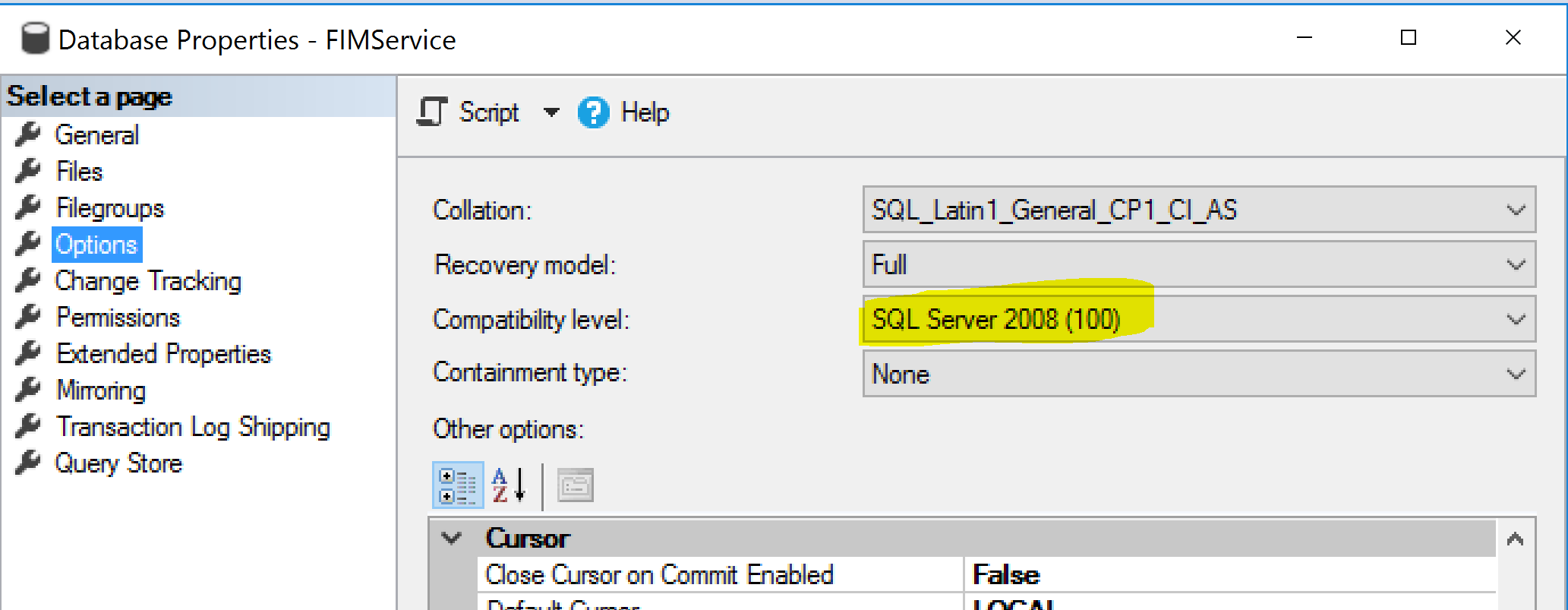Click the Property Pages icon
This screenshot has height=610, width=1568.
(x=575, y=485)
